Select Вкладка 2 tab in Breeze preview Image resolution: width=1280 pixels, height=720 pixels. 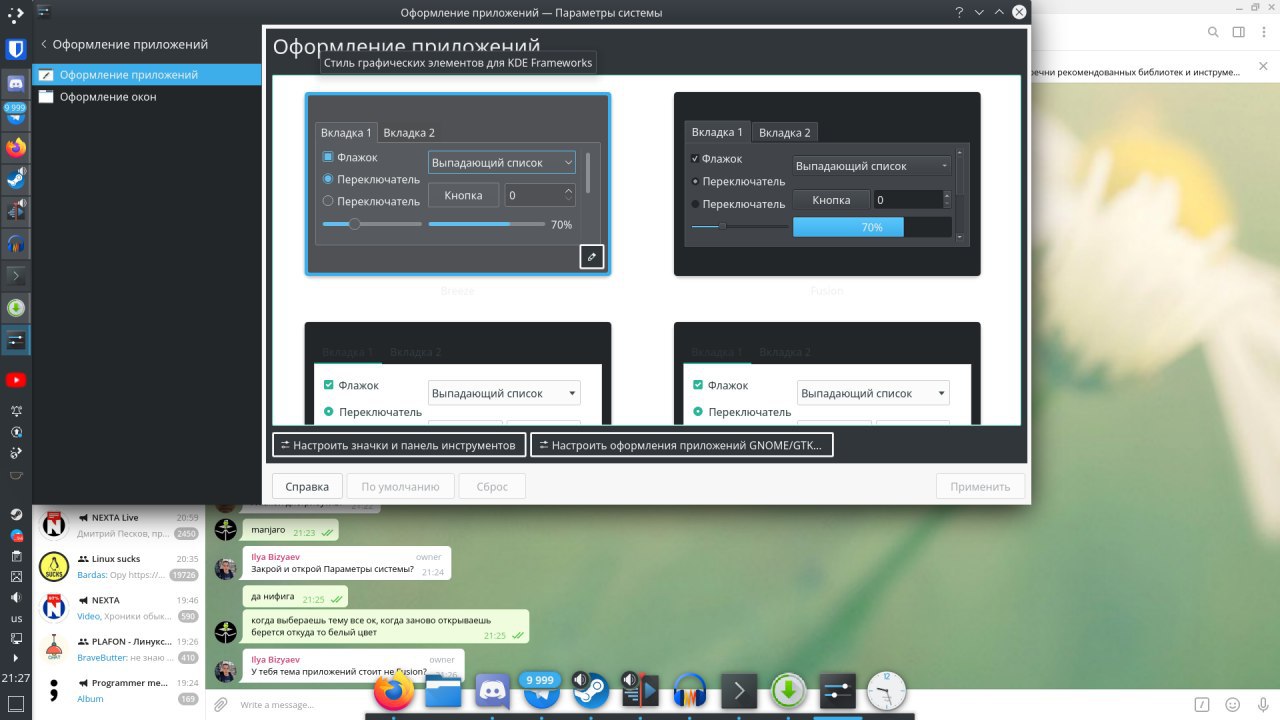tap(409, 133)
